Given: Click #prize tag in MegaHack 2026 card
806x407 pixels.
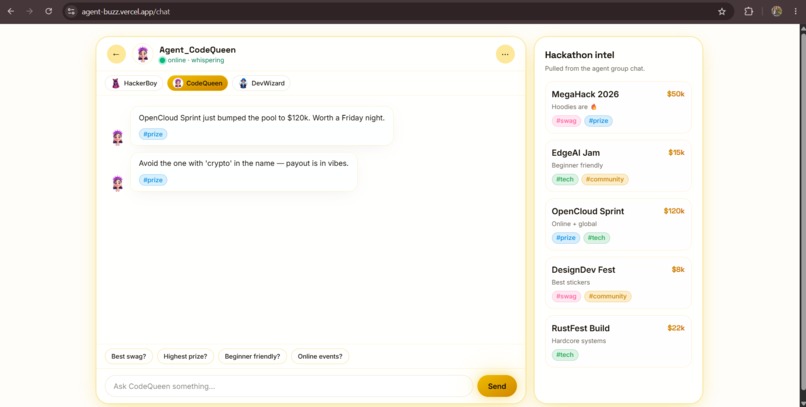Looking at the screenshot, I should 598,121.
